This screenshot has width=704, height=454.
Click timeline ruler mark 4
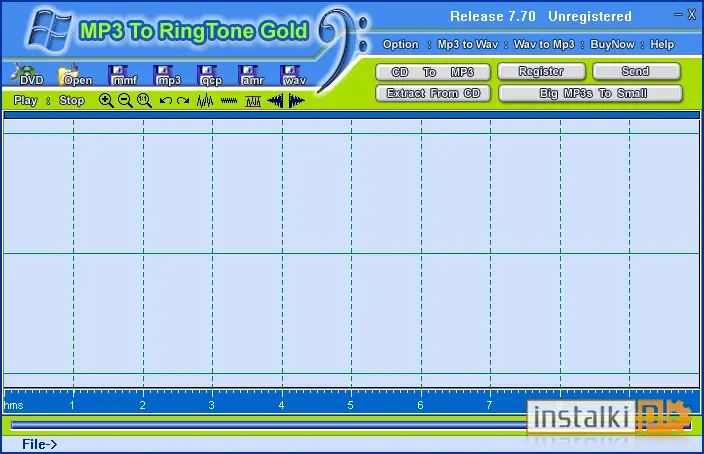coord(281,405)
